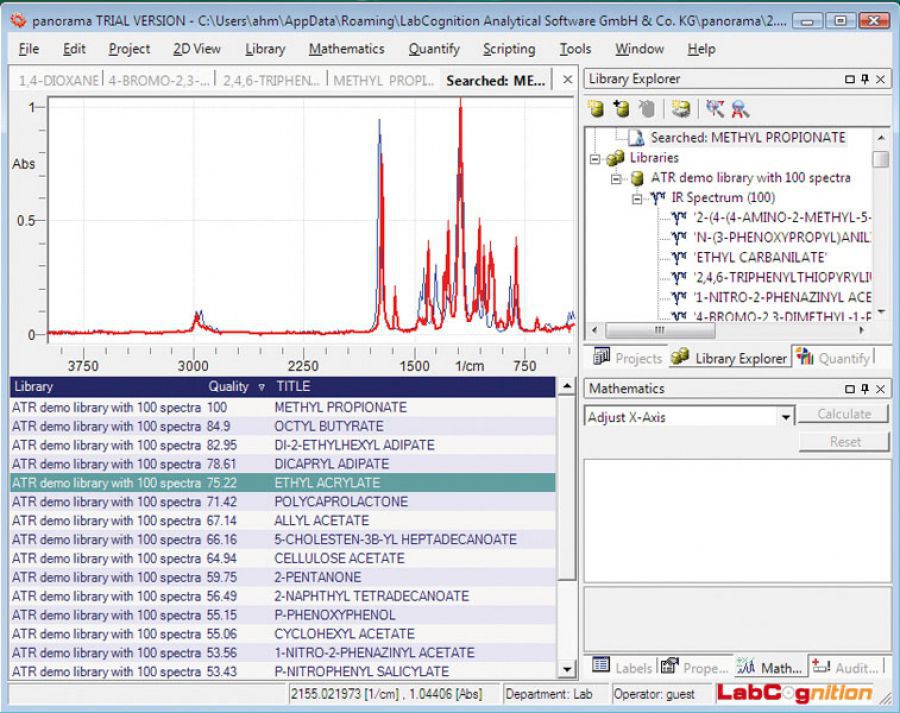The image size is (900, 713).
Task: Open the Labels panel via its icon
Action: tap(601, 667)
